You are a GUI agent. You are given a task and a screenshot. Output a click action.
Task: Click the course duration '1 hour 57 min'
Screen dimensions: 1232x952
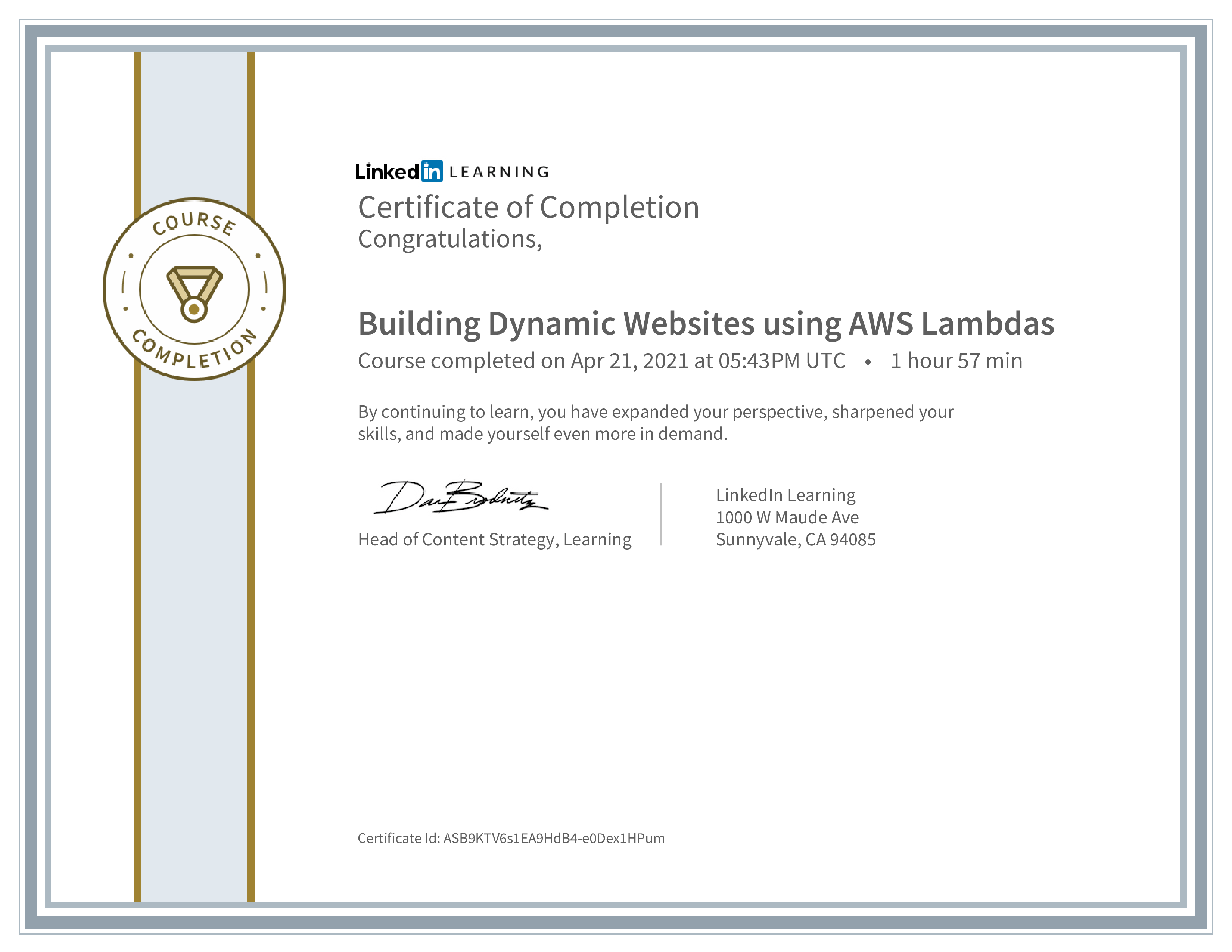[x=956, y=361]
